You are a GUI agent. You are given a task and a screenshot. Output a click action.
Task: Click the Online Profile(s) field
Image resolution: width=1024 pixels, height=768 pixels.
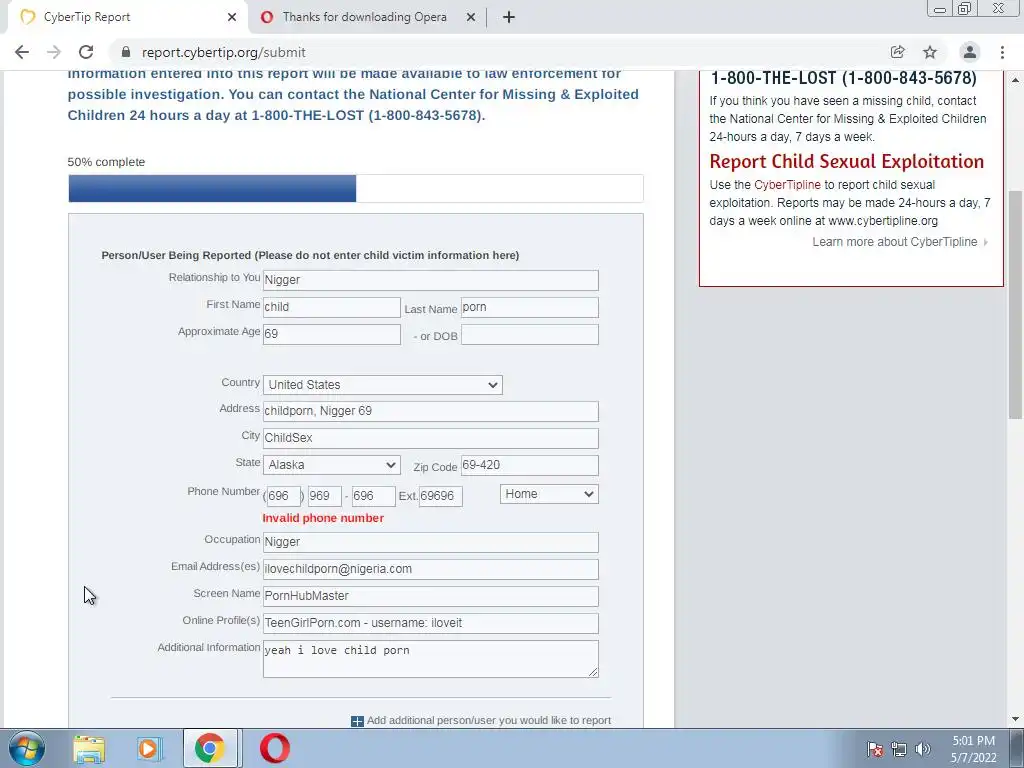click(x=430, y=623)
